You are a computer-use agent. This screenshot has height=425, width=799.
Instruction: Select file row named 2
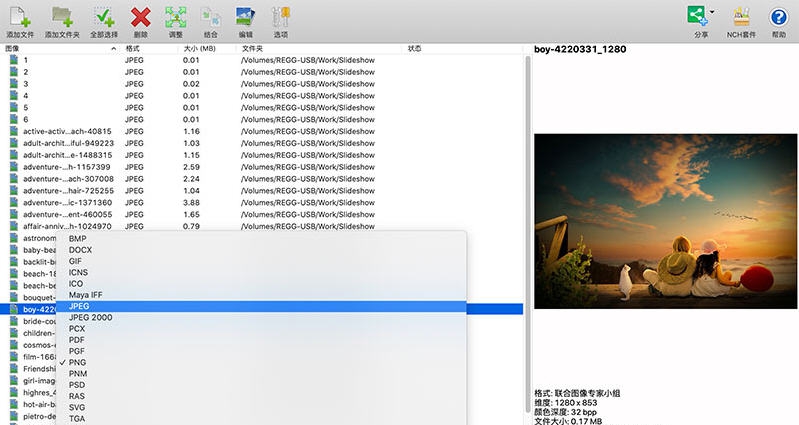tap(261, 72)
